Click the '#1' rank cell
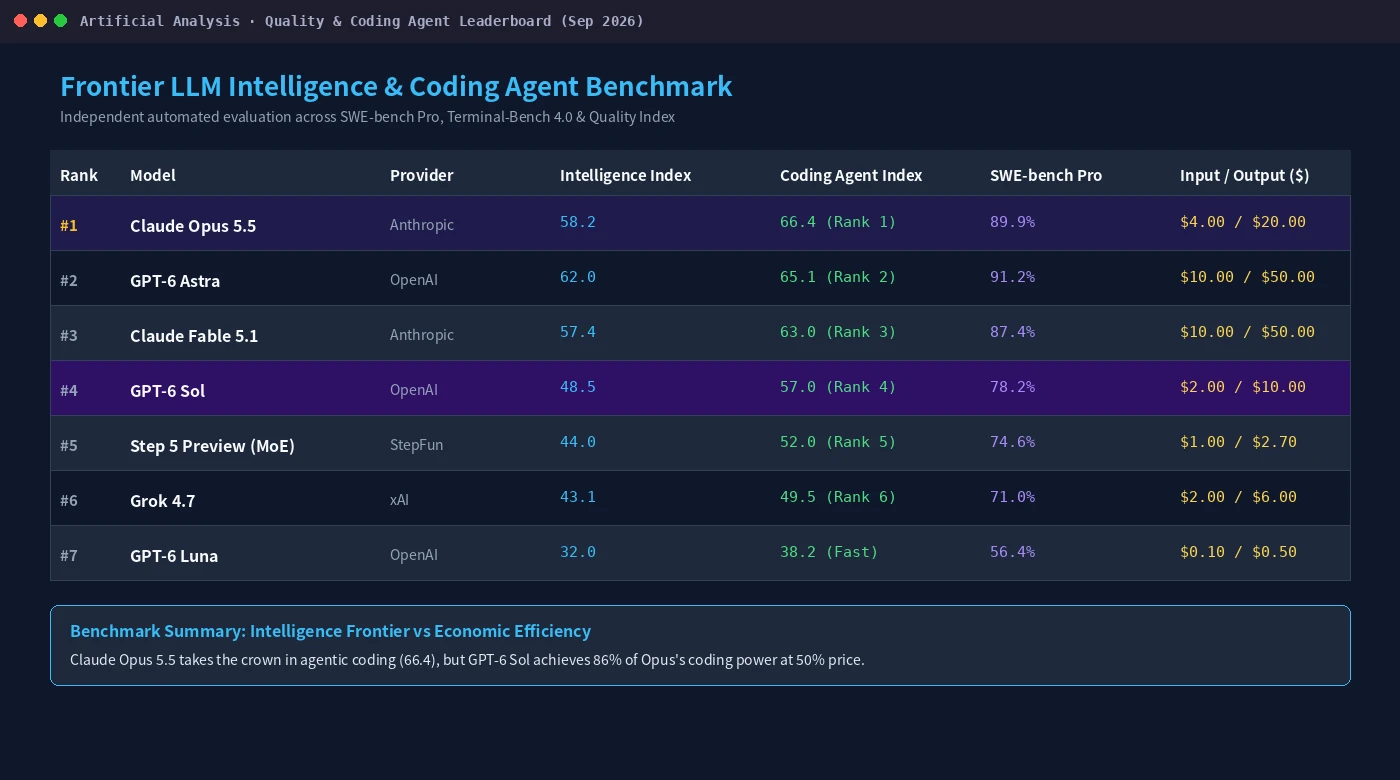This screenshot has width=1400, height=780. [x=69, y=225]
